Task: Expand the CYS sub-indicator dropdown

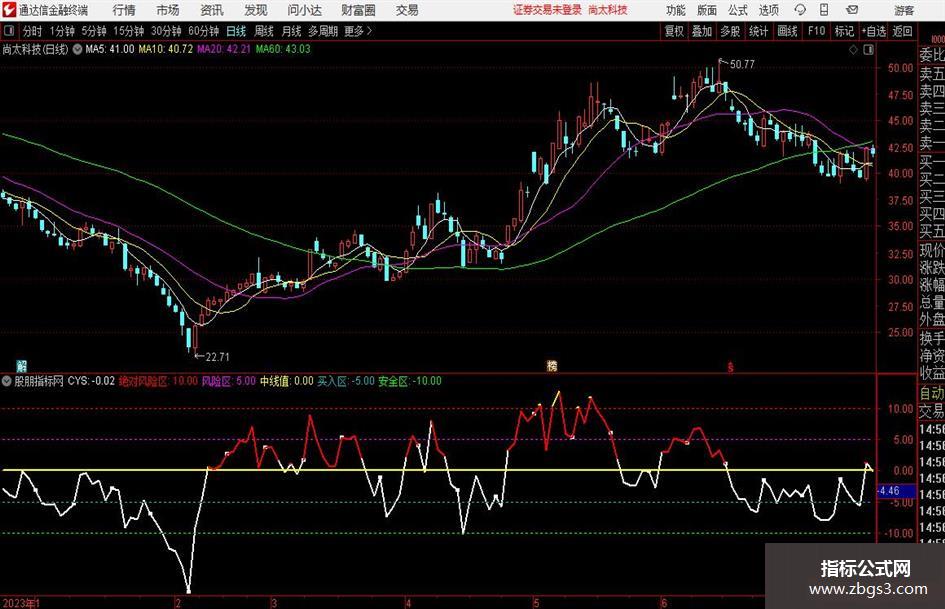Action: pos(7,381)
